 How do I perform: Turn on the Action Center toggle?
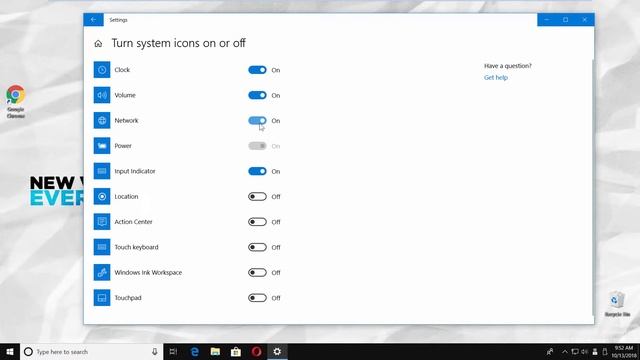[x=257, y=222]
